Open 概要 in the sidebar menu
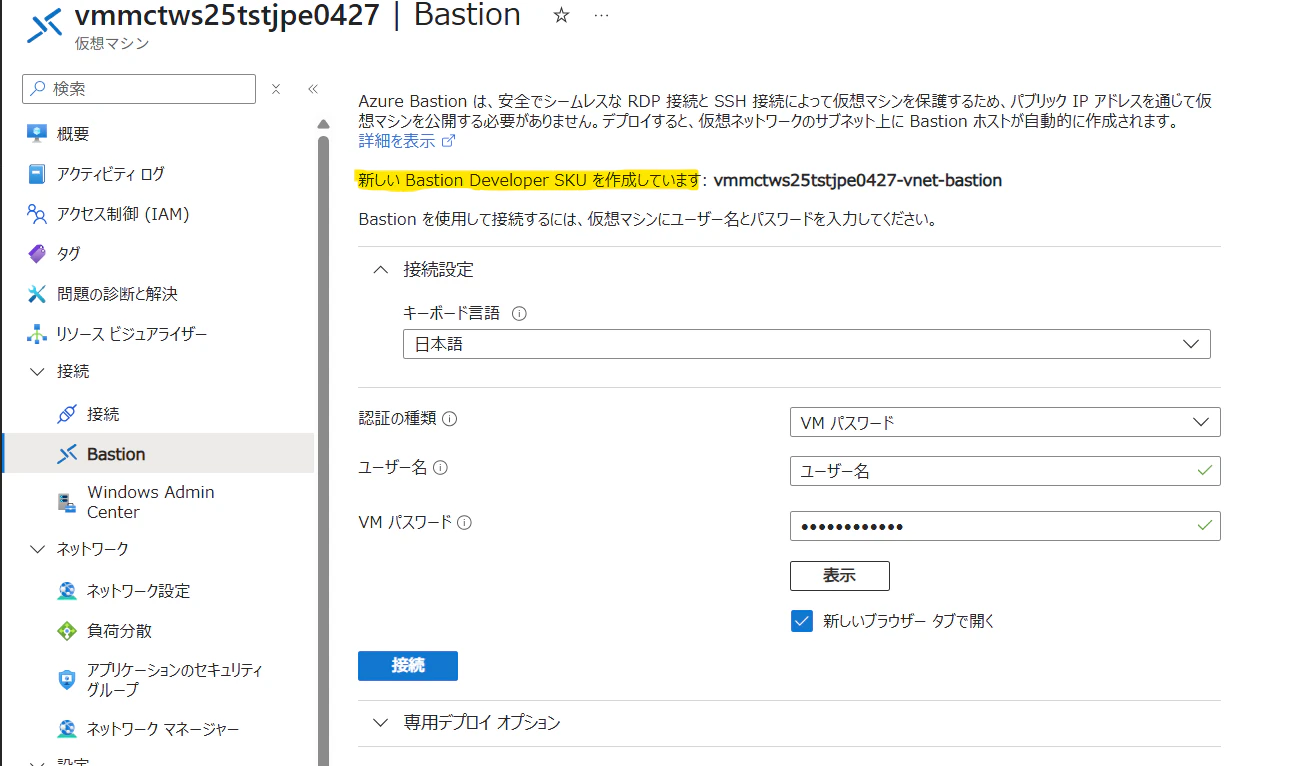This screenshot has width=1306, height=766. [73, 134]
